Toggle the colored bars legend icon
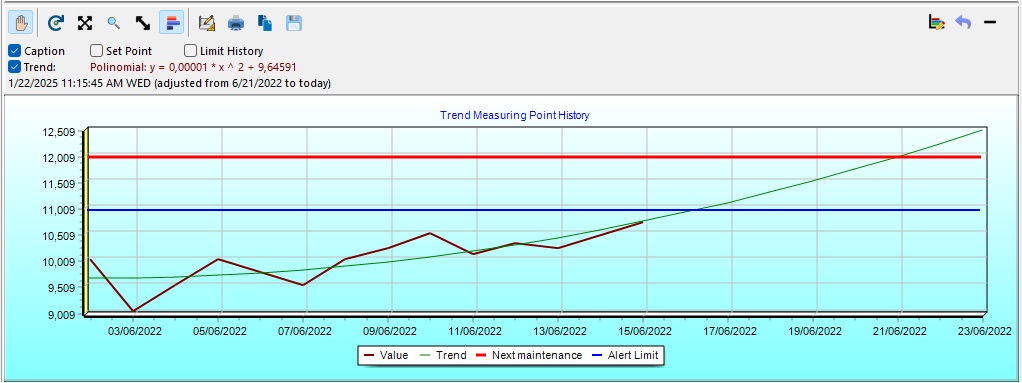 (x=173, y=23)
